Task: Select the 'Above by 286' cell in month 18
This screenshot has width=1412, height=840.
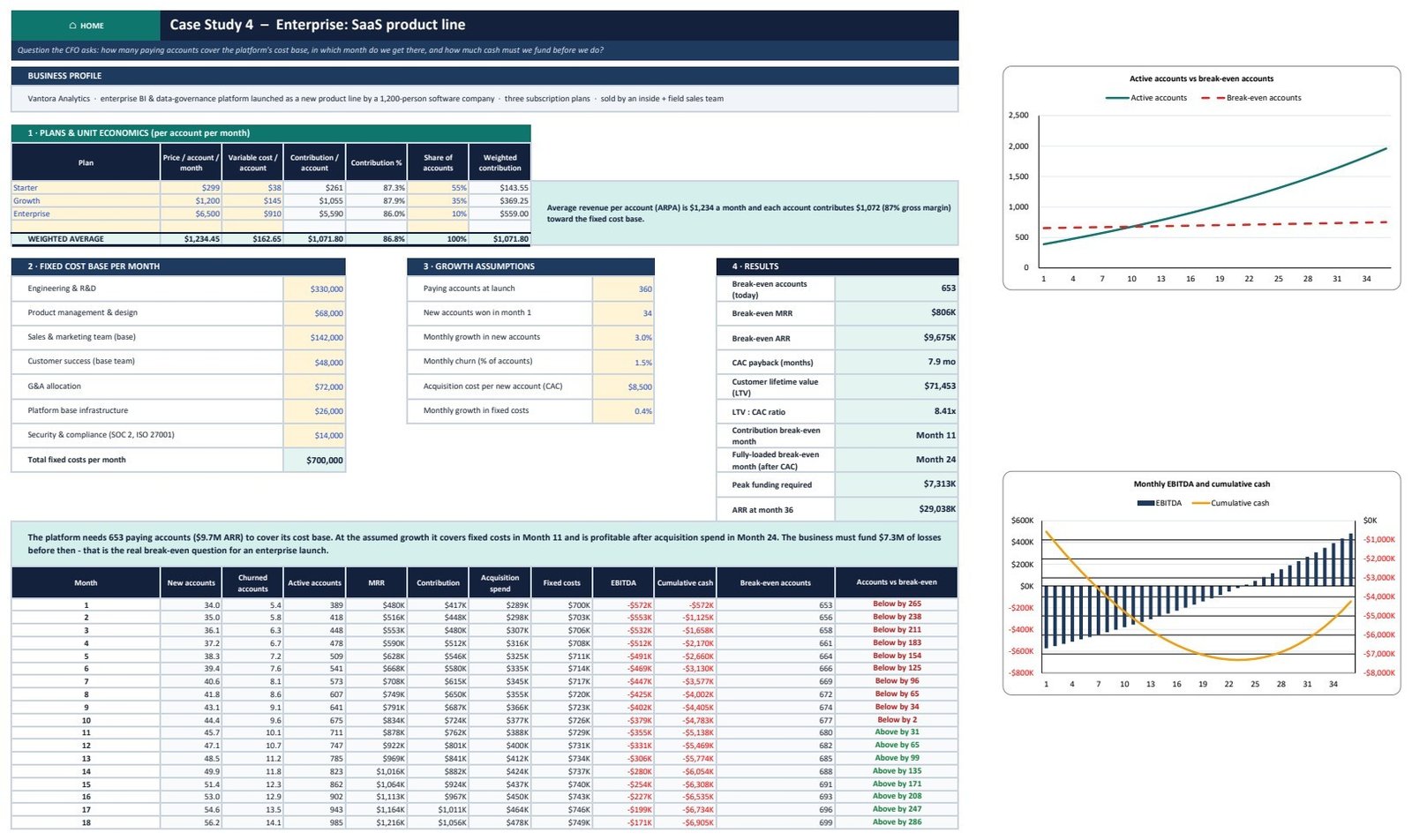Action: pos(897,822)
